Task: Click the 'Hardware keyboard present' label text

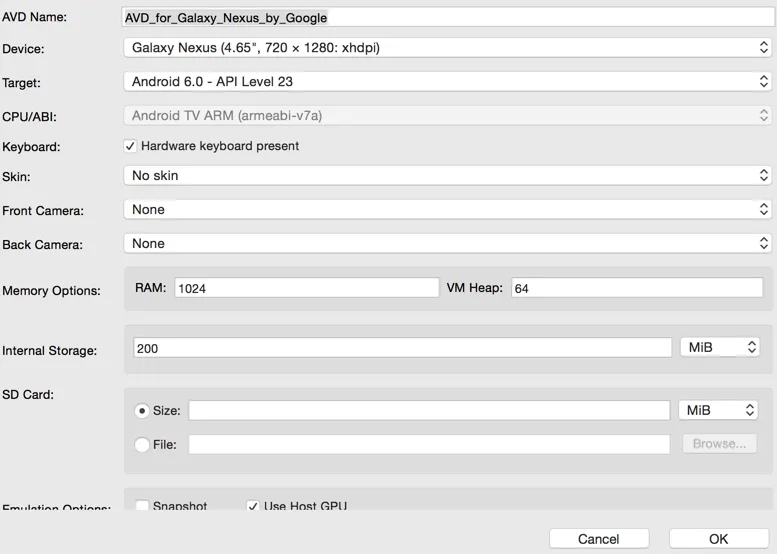Action: (x=220, y=146)
